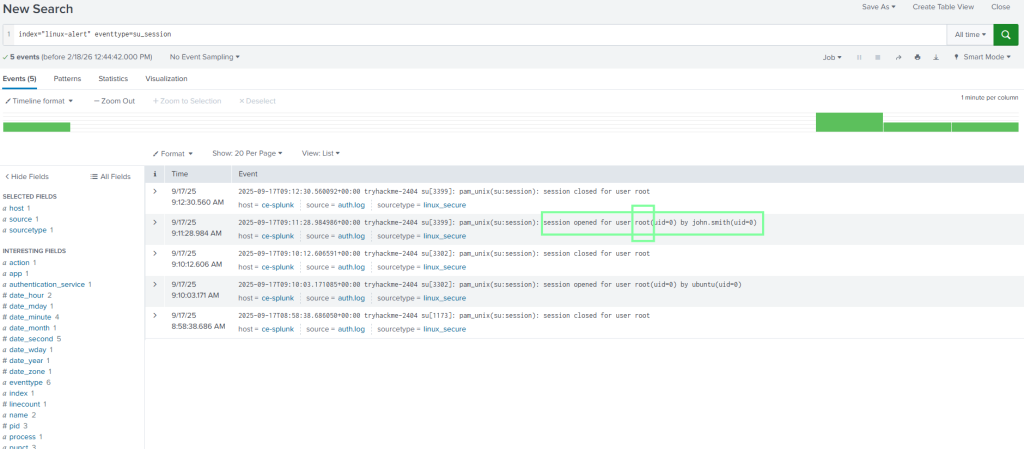Screen dimensions: 1024x449
Task: Open All Fields list
Action: coord(110,176)
